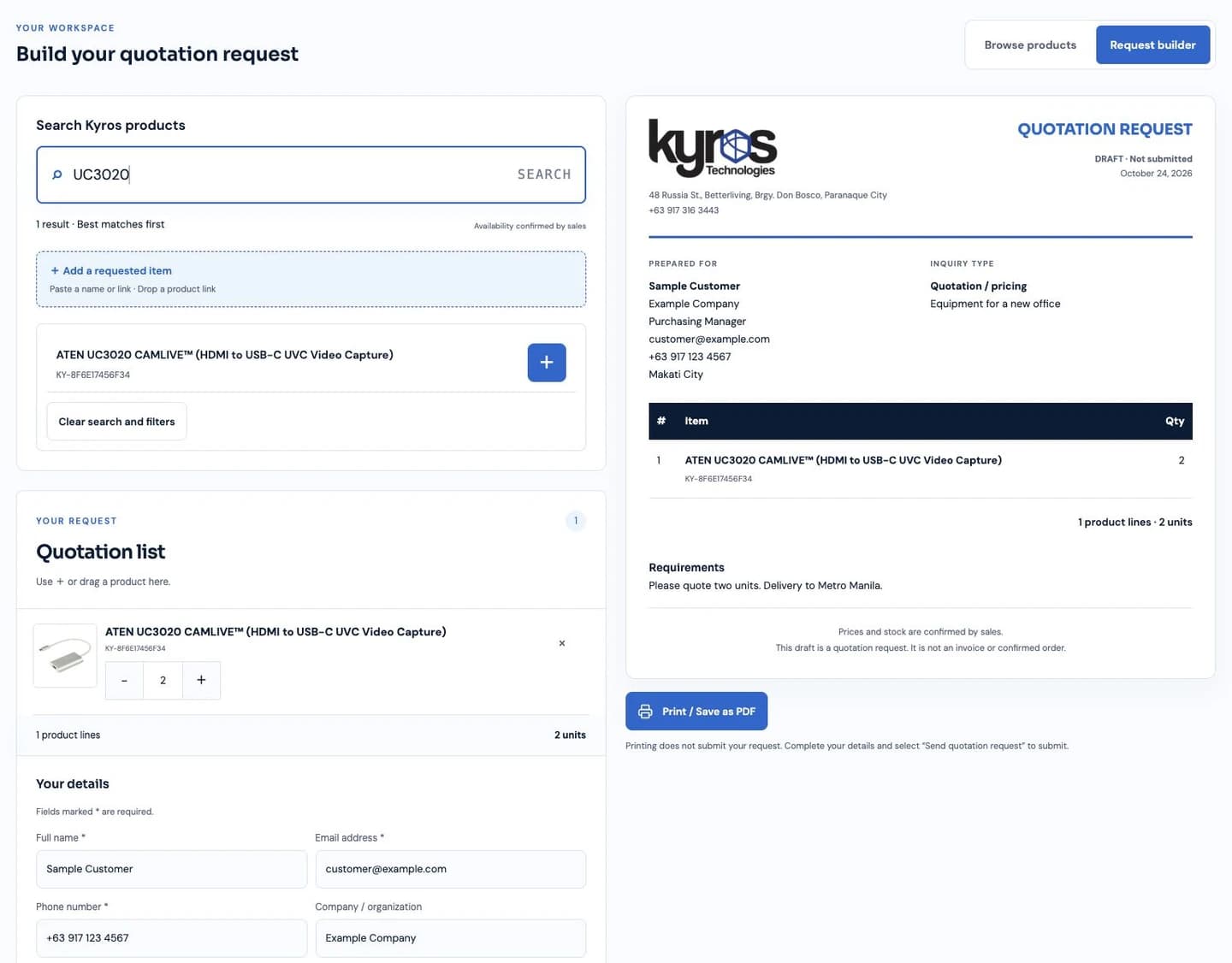Edit the Phone number field

(x=171, y=938)
